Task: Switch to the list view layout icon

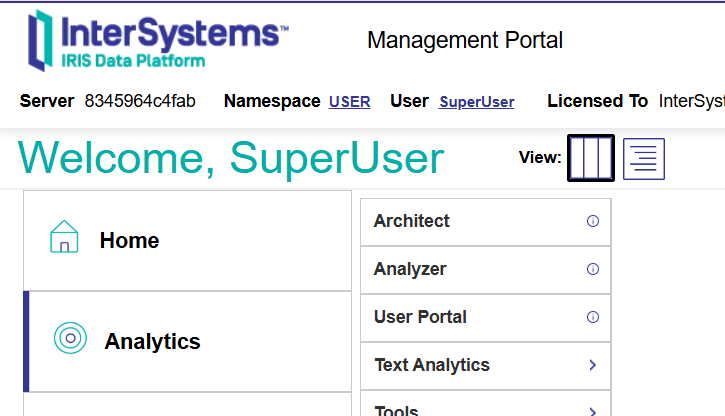Action: (x=643, y=159)
